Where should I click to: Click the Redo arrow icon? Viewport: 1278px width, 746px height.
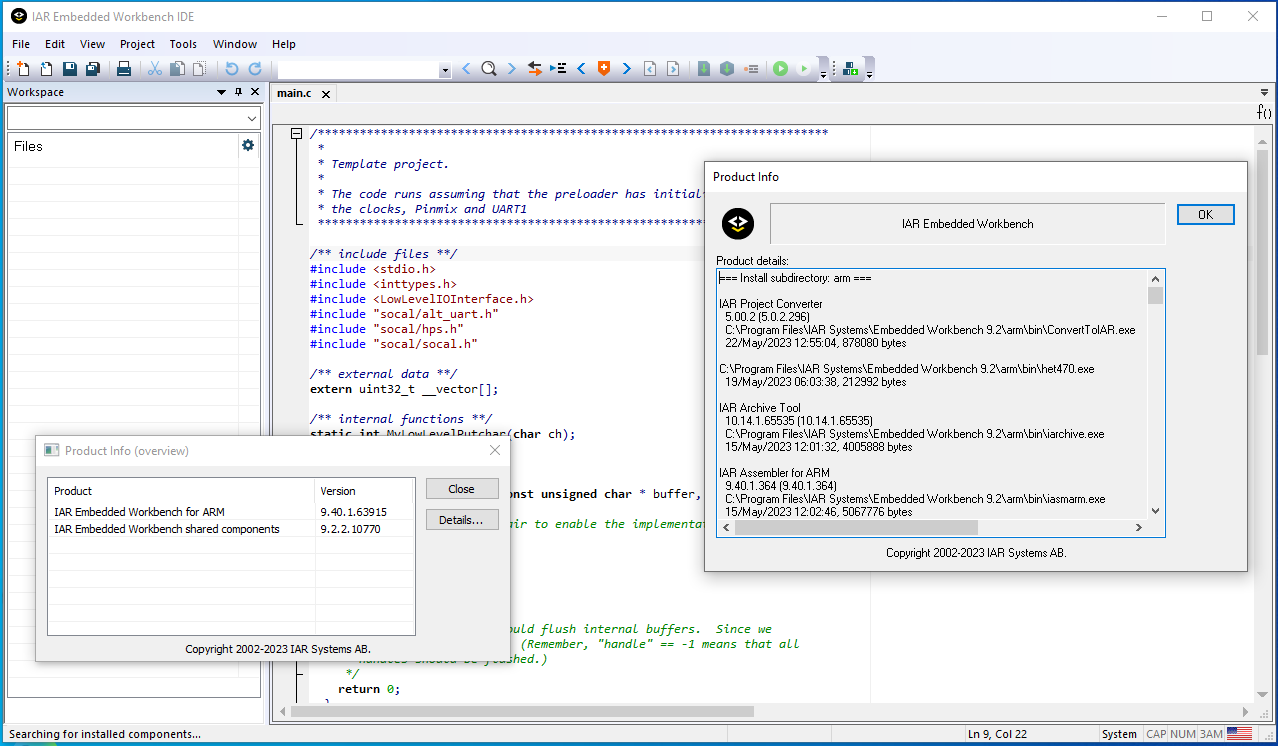(x=255, y=69)
